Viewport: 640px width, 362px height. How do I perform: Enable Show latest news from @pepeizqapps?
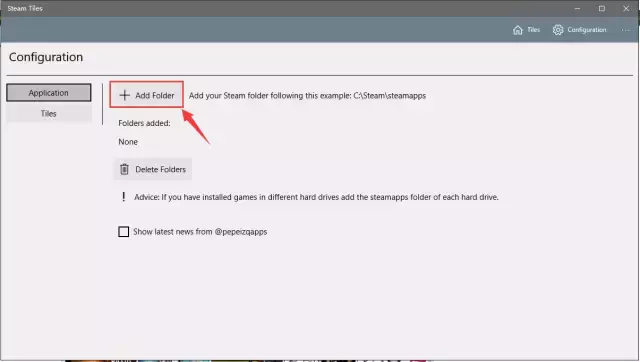point(123,232)
